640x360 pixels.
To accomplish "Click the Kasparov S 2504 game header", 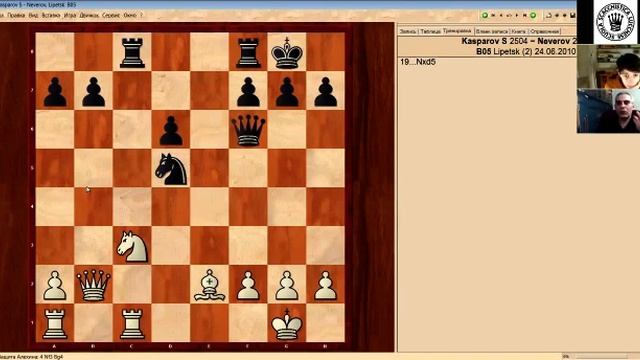I will coord(518,41).
